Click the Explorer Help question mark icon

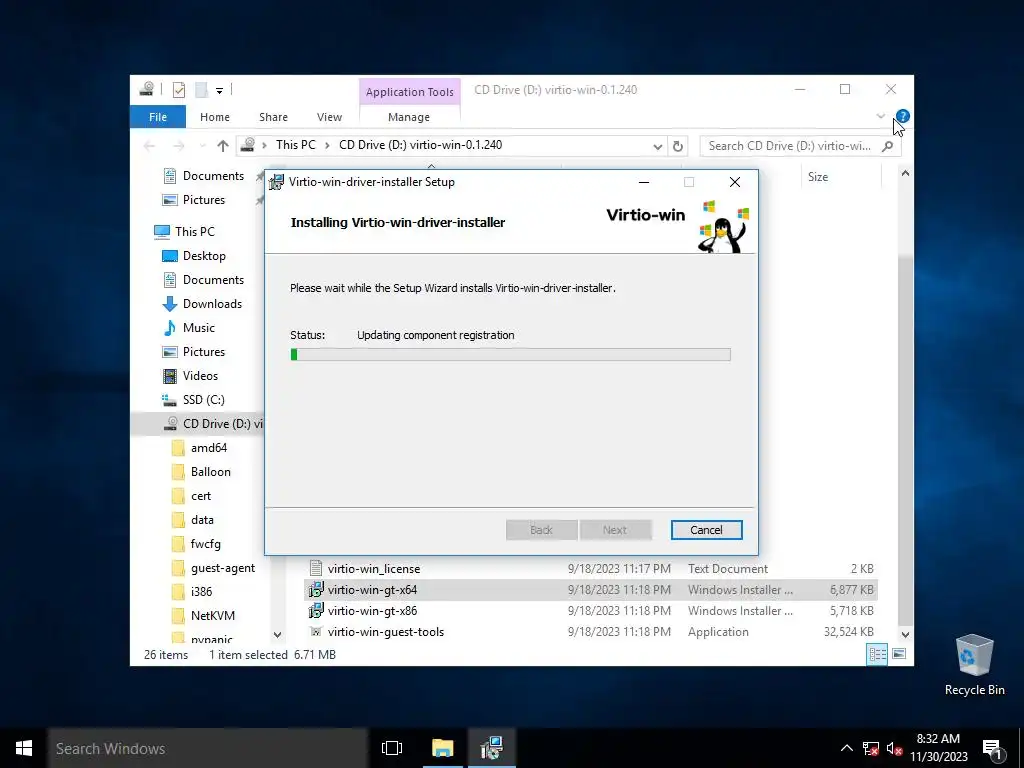pos(903,116)
